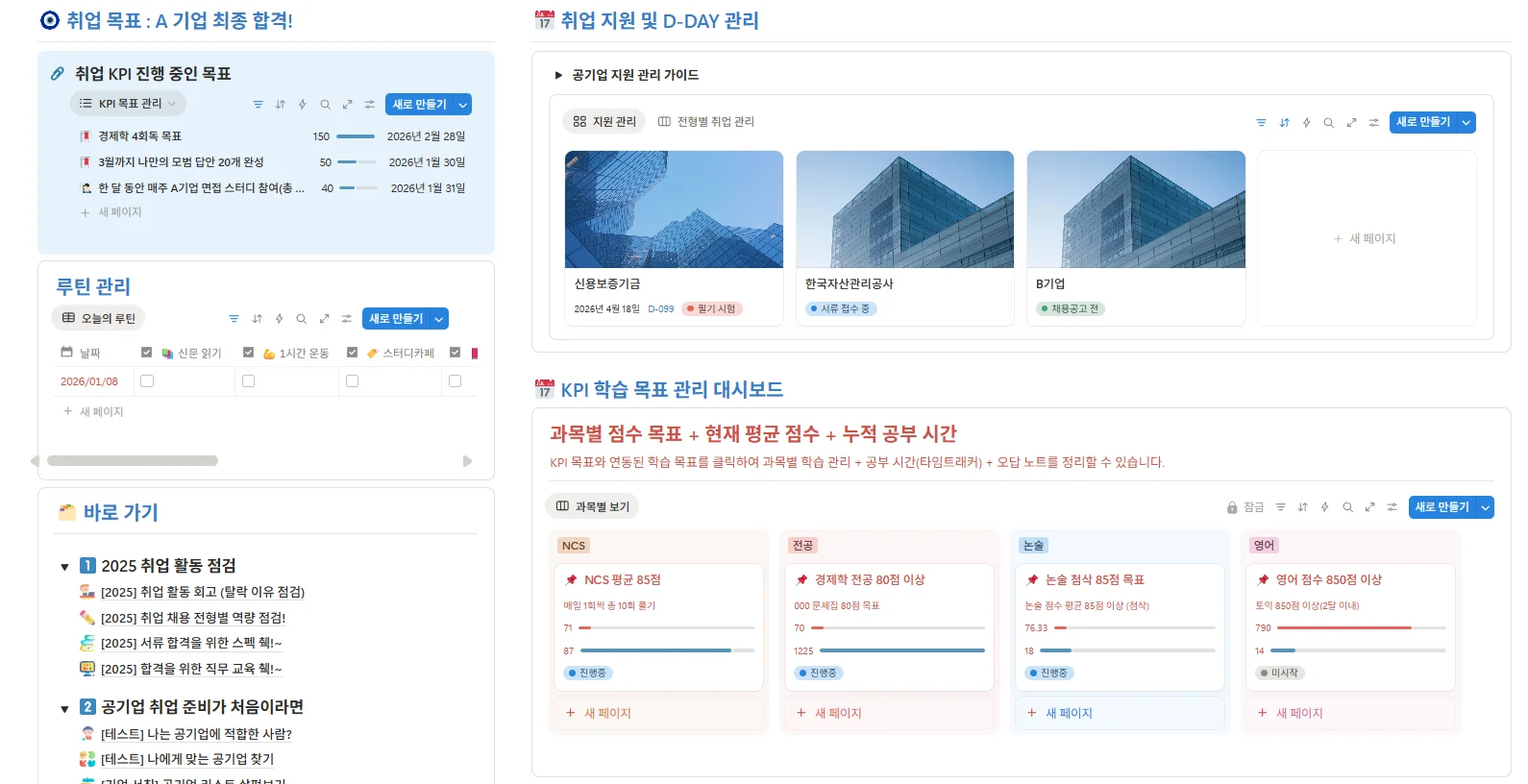Click full-page expand icon in 오늘의 루틴 toolbar

[x=324, y=319]
